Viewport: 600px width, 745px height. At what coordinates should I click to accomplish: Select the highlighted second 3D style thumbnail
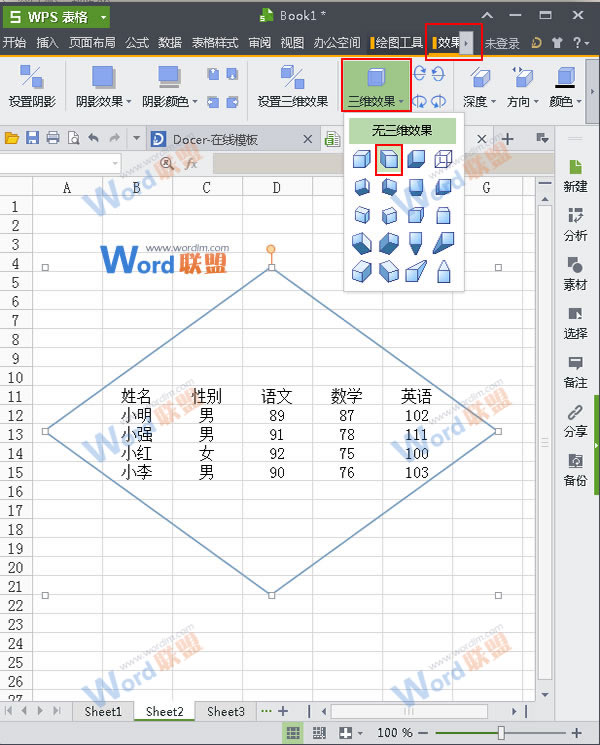click(389, 159)
